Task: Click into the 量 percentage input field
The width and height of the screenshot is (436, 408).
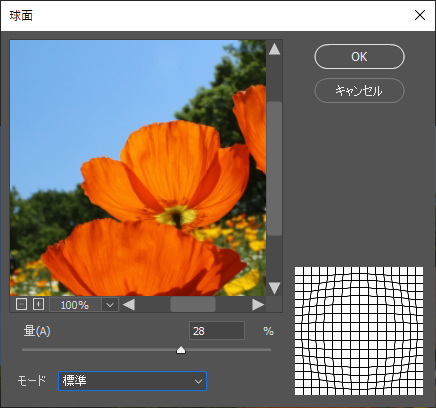Action: pyautogui.click(x=217, y=331)
